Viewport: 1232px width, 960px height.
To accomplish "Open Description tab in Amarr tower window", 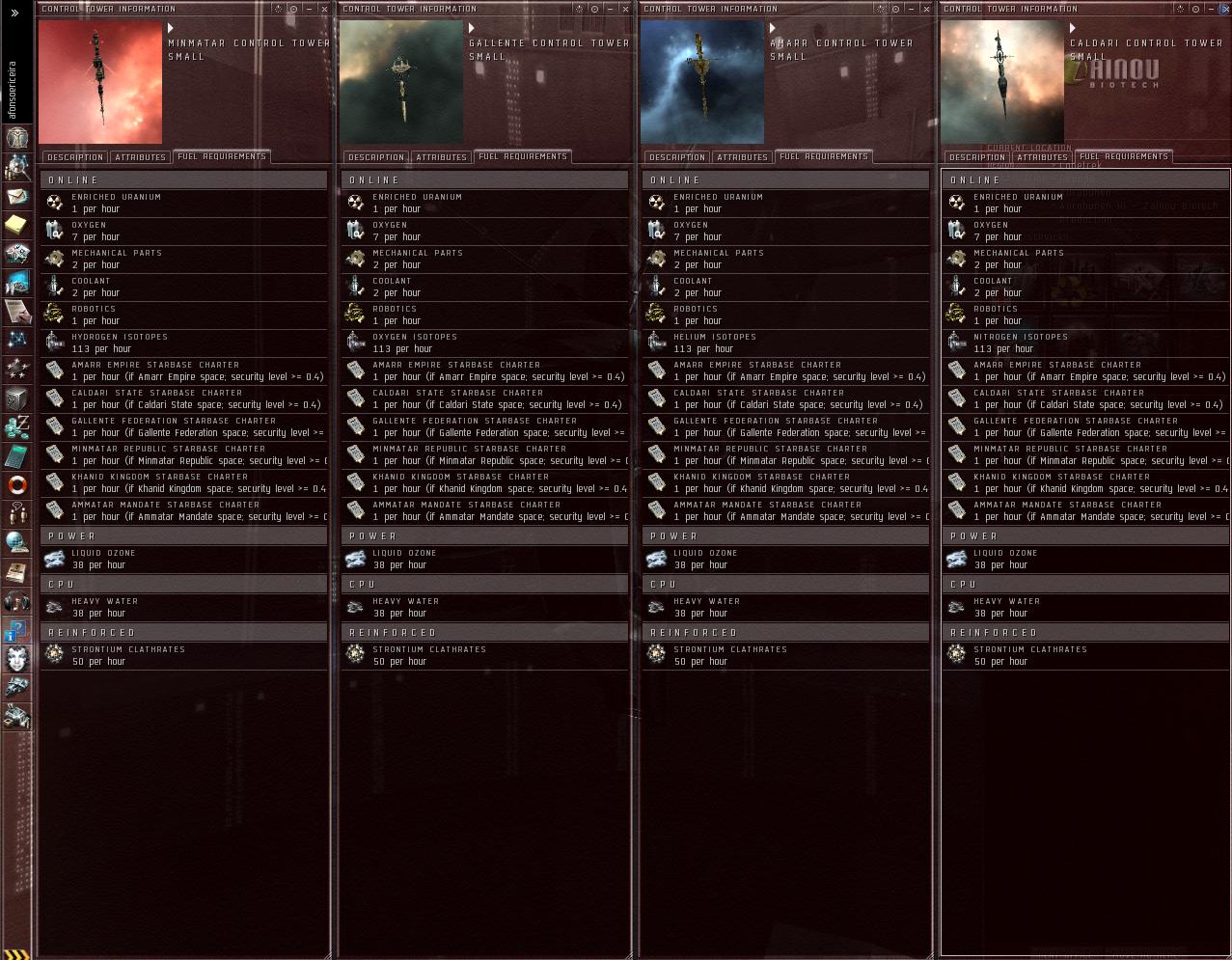I will tap(676, 157).
